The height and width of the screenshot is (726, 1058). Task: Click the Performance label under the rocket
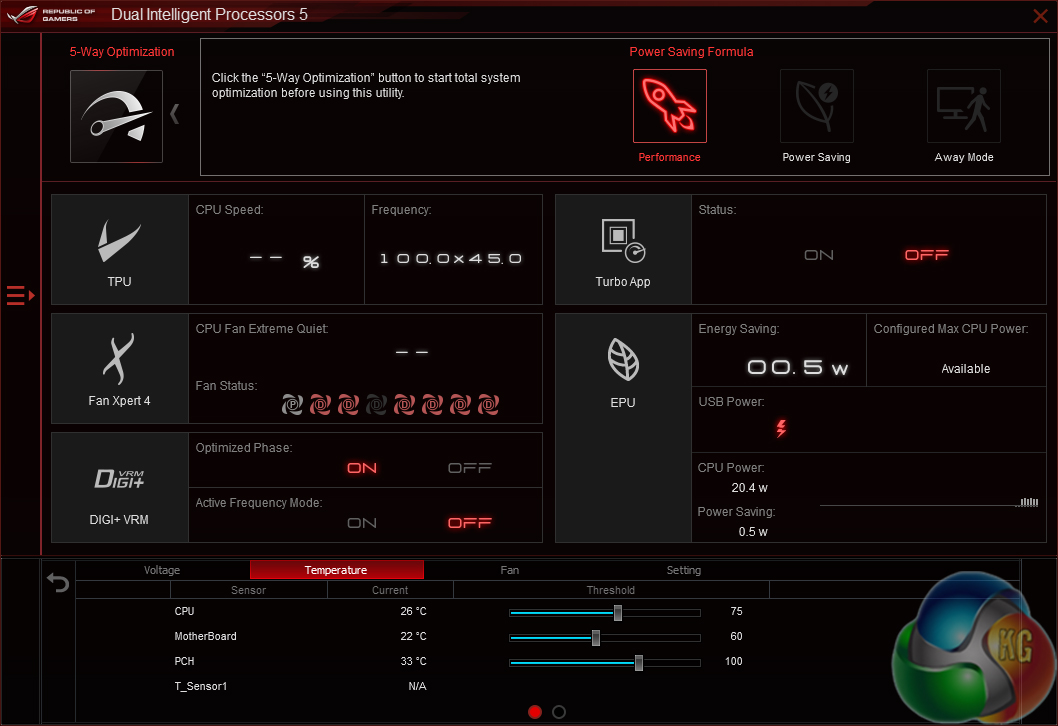point(669,157)
